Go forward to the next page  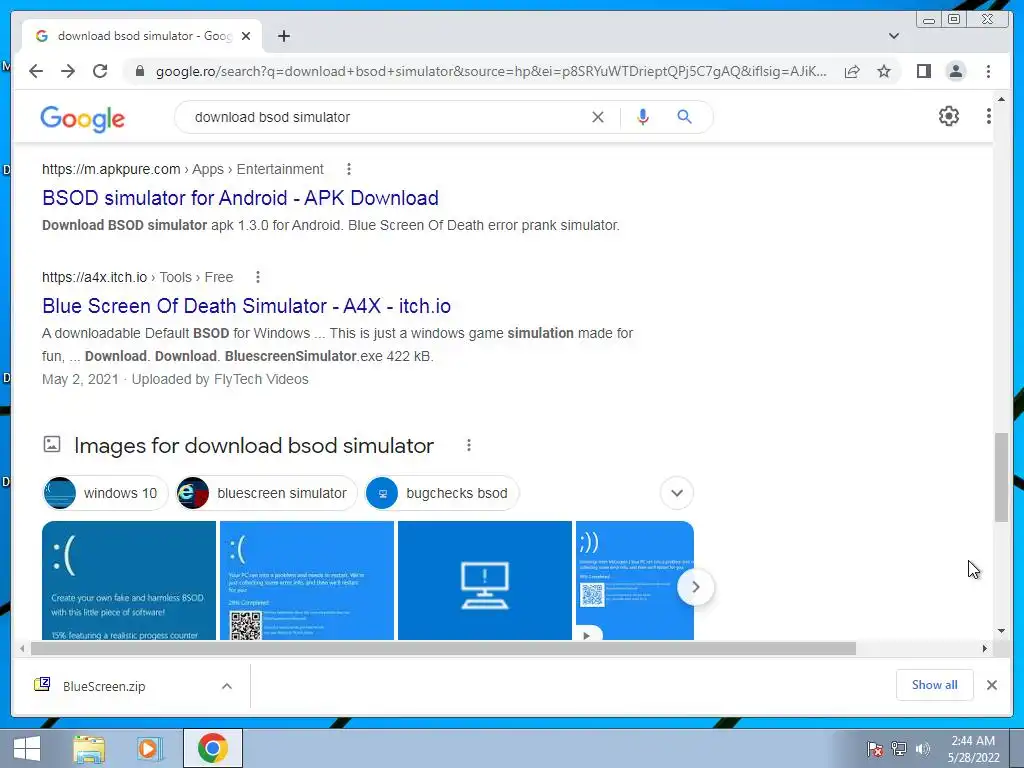click(68, 71)
